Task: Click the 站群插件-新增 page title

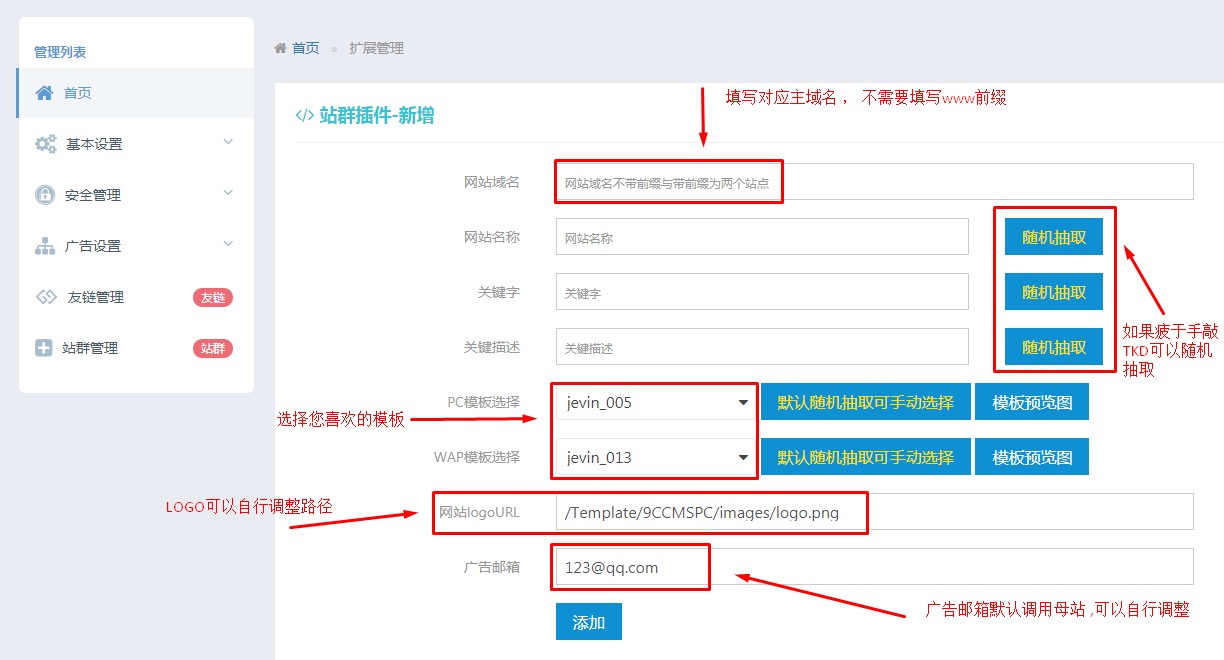Action: (377, 115)
